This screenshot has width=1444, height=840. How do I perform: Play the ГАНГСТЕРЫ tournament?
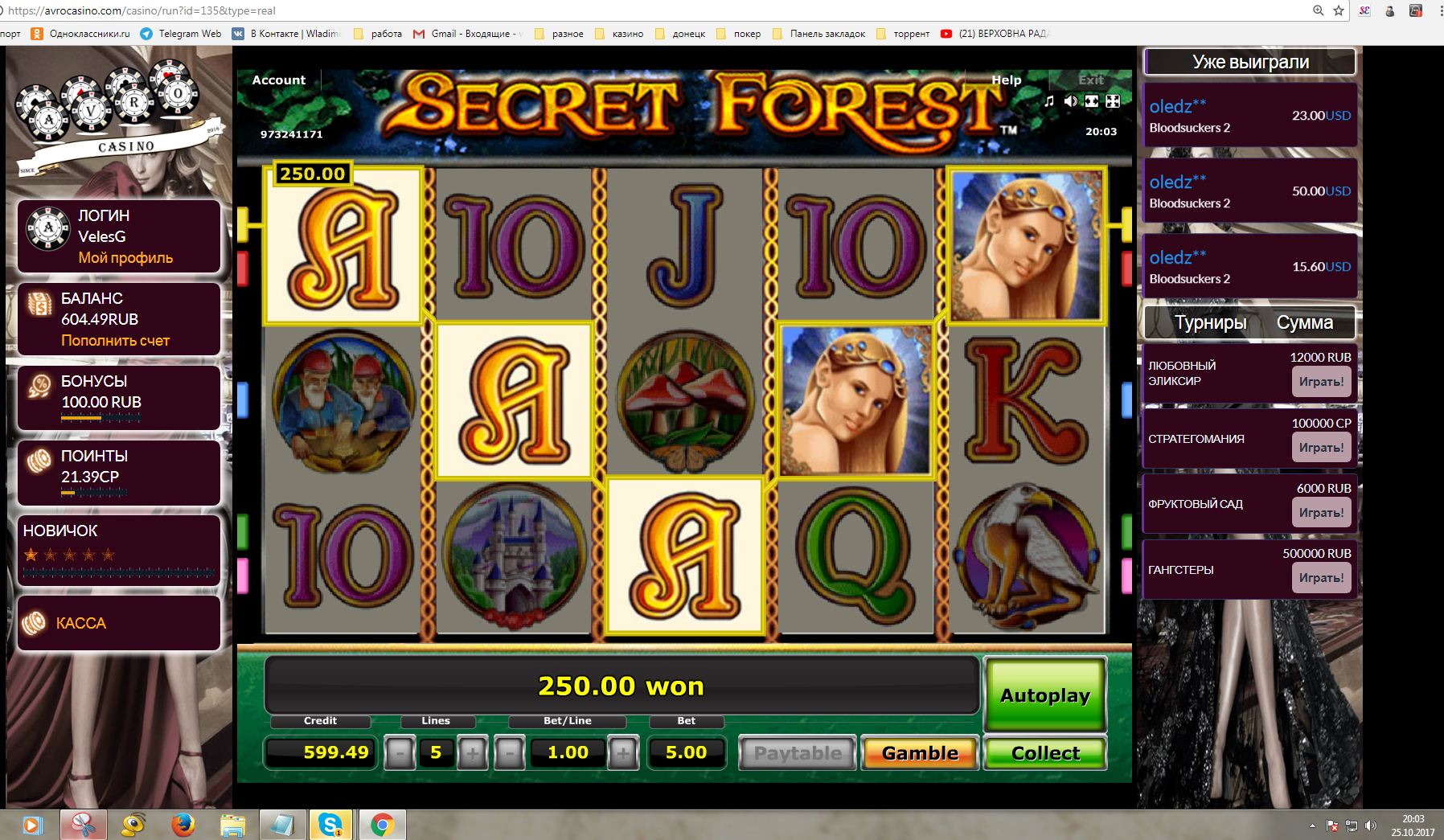(x=1321, y=578)
